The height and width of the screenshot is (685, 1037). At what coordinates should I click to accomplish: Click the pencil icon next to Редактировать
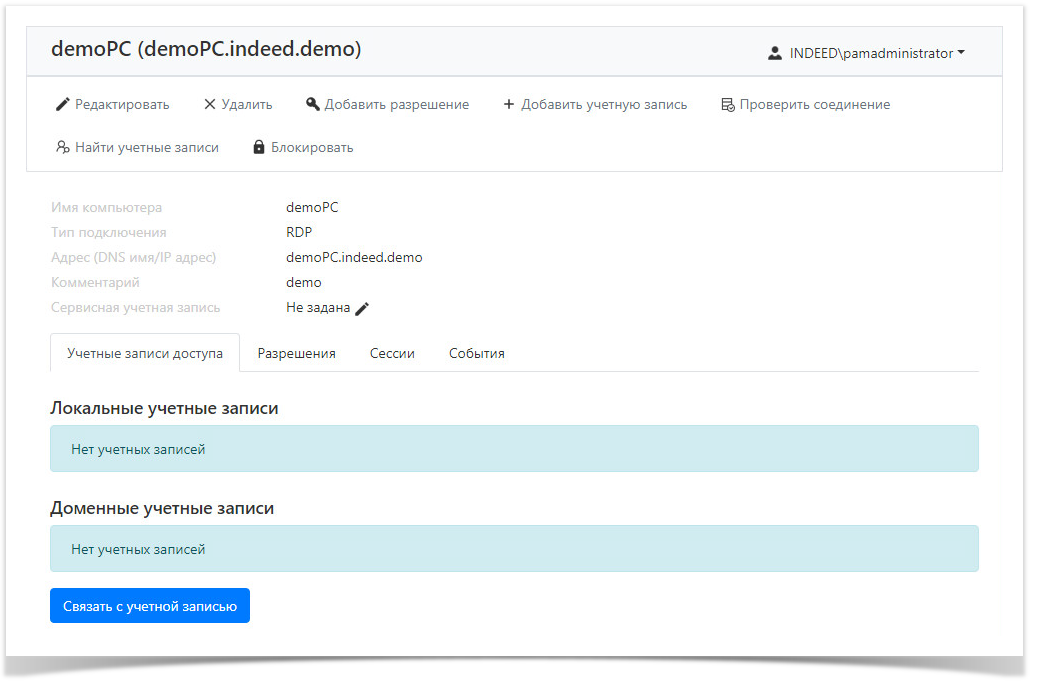[62, 104]
